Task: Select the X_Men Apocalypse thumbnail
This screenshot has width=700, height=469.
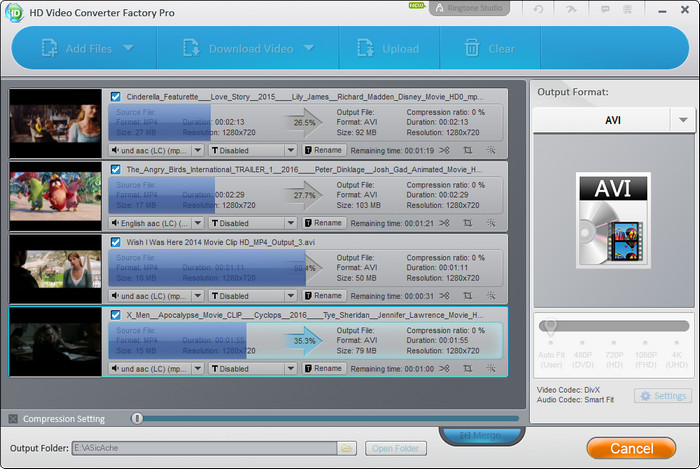Action: 55,342
